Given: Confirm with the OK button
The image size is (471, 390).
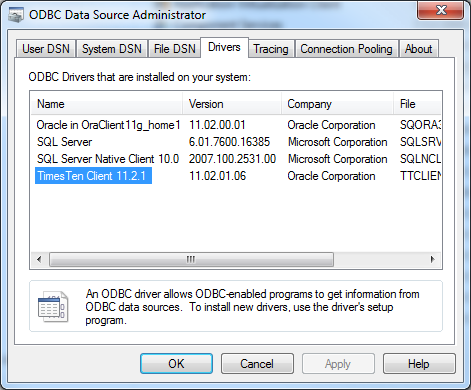Looking at the screenshot, I should (x=176, y=364).
